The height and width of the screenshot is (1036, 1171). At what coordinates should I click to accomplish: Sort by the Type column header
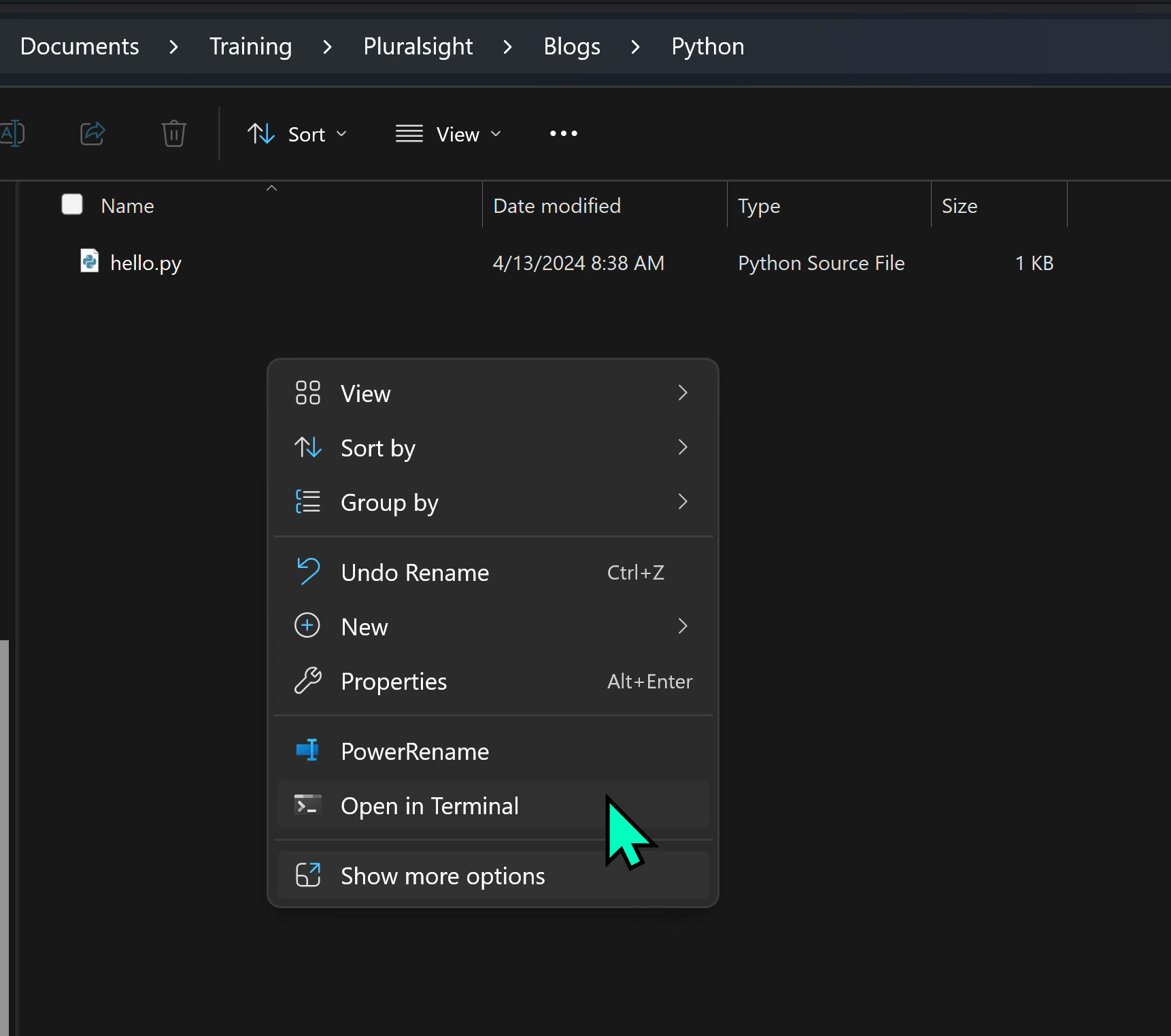[x=759, y=206]
